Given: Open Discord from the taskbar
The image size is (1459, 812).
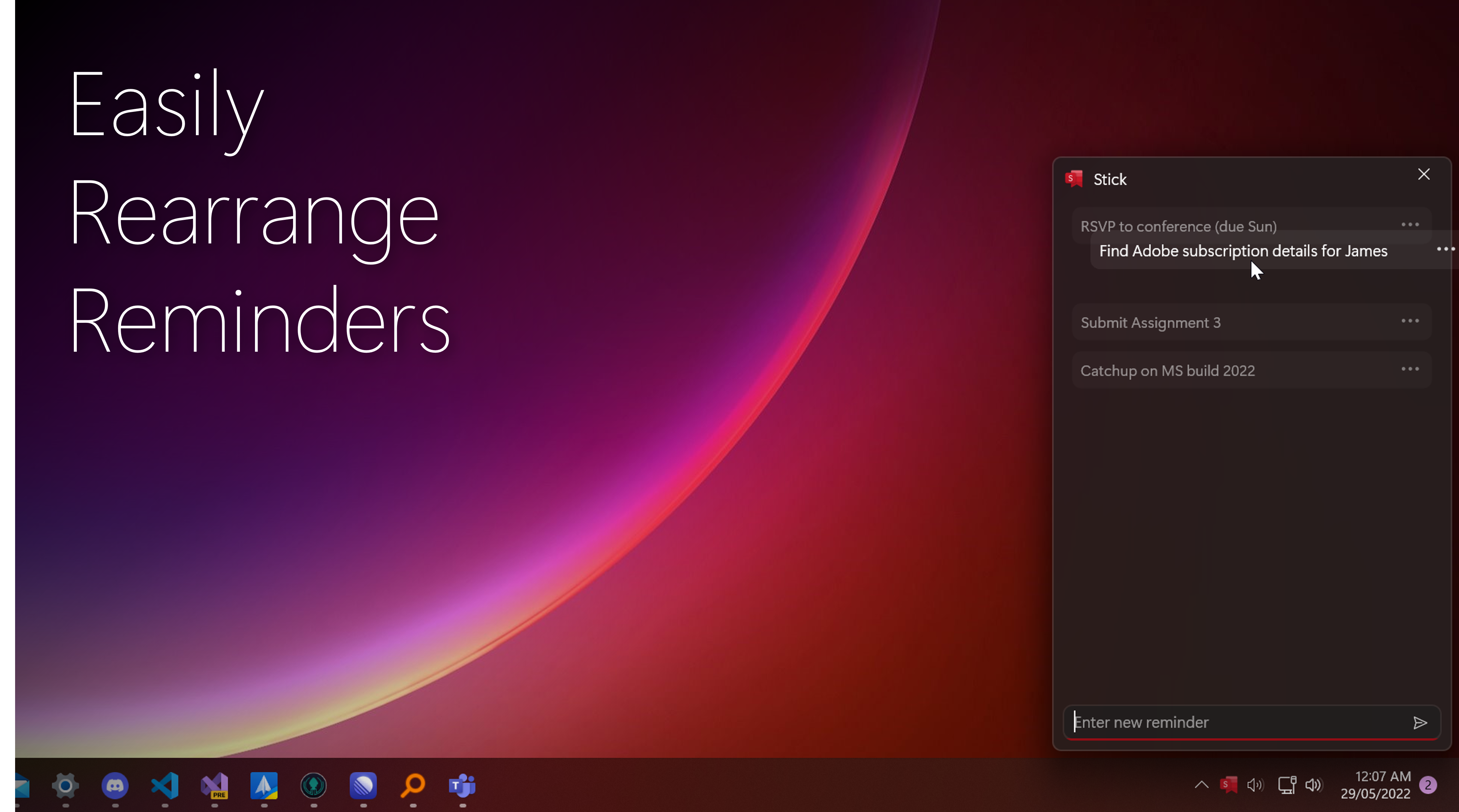Looking at the screenshot, I should point(115,785).
